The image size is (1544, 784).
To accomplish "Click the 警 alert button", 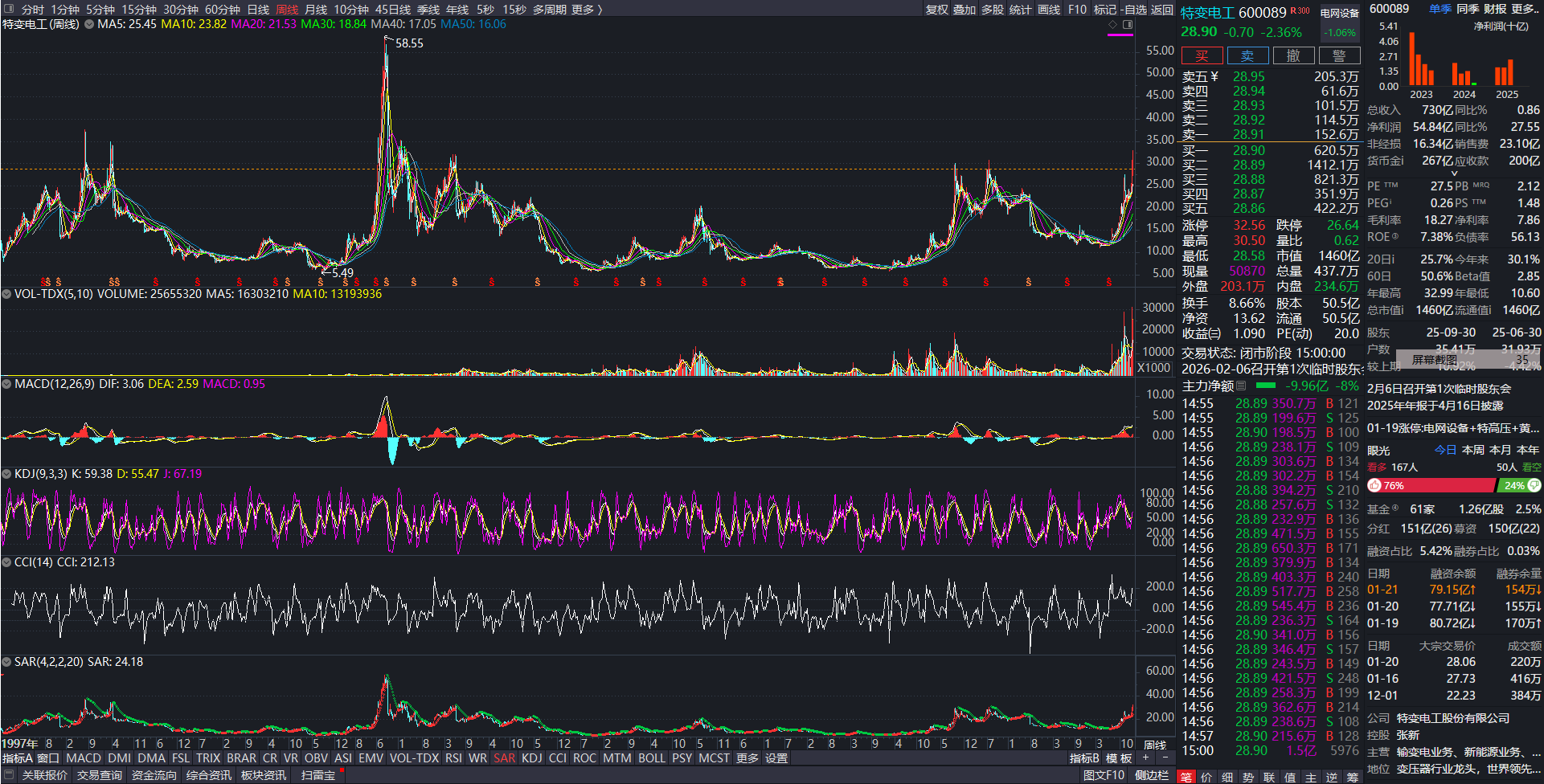I will [1339, 55].
